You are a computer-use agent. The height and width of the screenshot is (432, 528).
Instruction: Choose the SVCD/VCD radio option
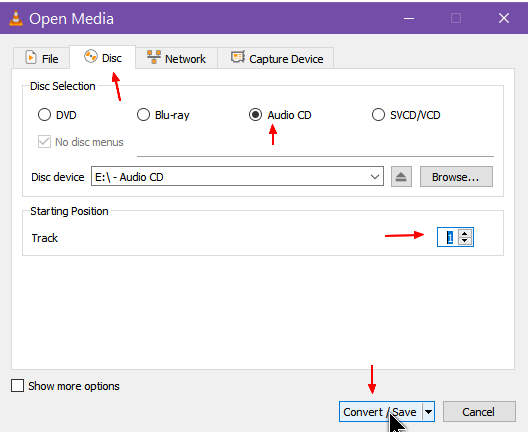(x=378, y=115)
